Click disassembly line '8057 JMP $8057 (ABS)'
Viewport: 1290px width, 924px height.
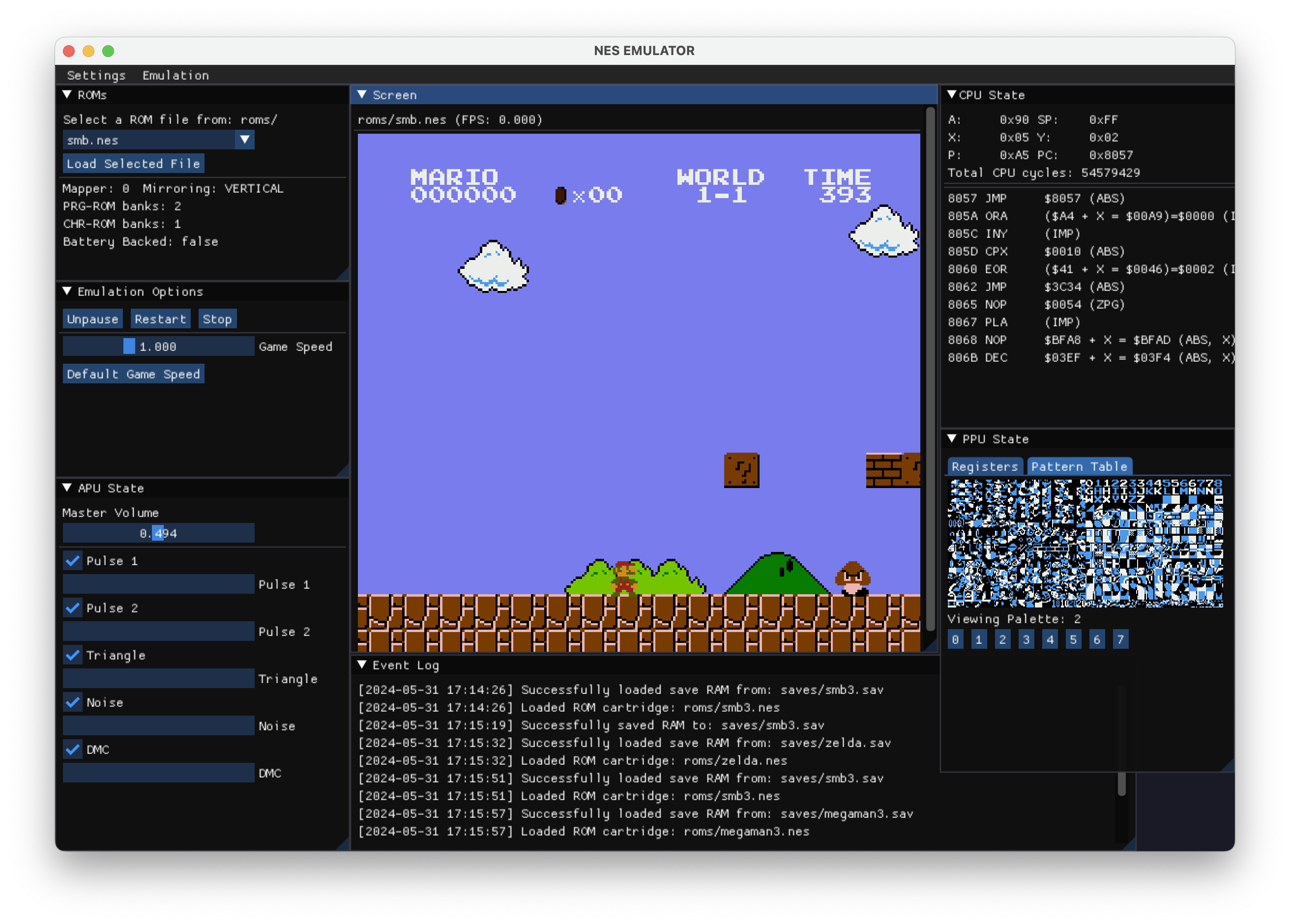pyautogui.click(x=1036, y=198)
